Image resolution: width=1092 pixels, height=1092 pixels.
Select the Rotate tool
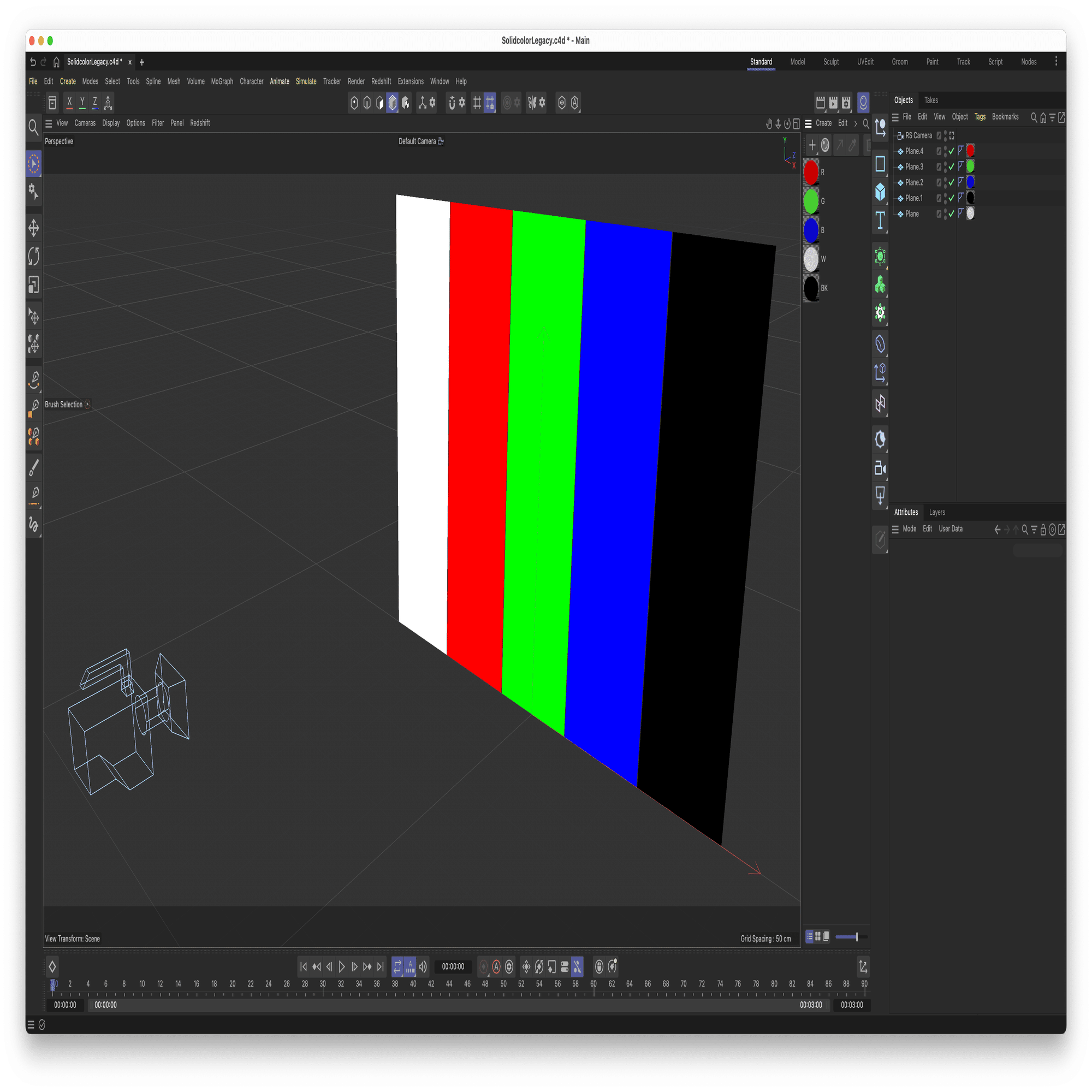point(33,256)
